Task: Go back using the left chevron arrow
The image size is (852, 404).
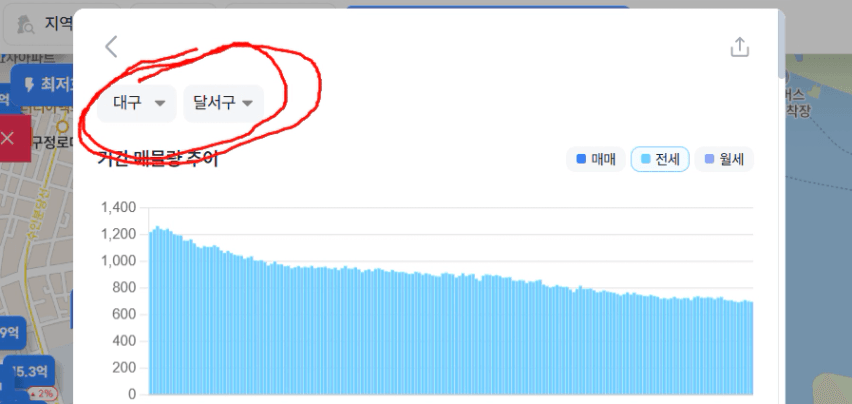Action: coord(111,47)
